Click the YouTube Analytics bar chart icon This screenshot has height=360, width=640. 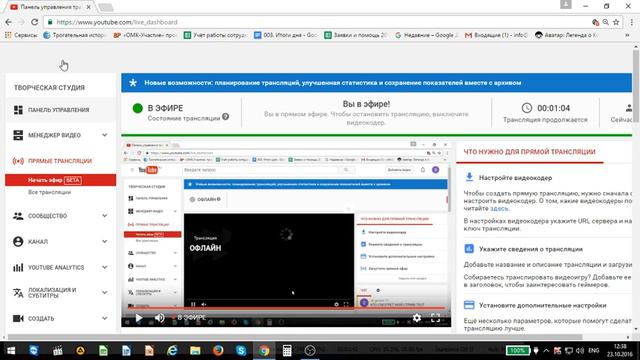pos(18,268)
